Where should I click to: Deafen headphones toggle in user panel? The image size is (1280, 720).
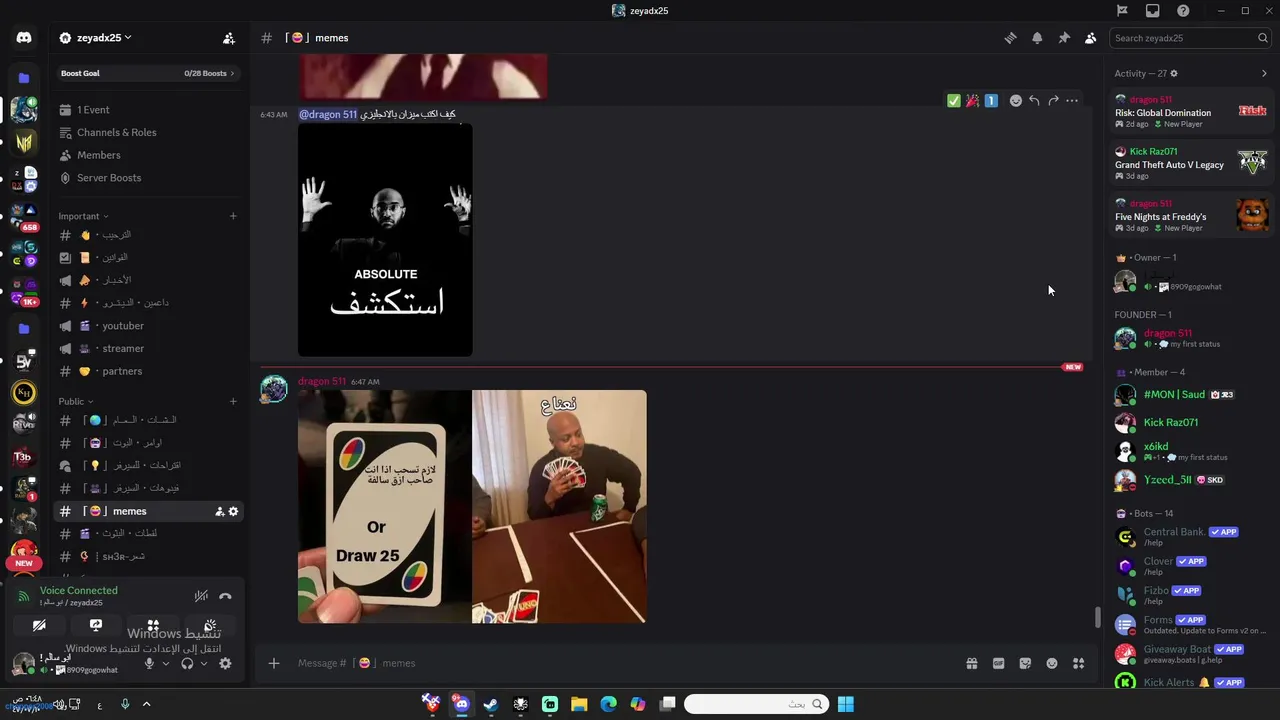[187, 663]
